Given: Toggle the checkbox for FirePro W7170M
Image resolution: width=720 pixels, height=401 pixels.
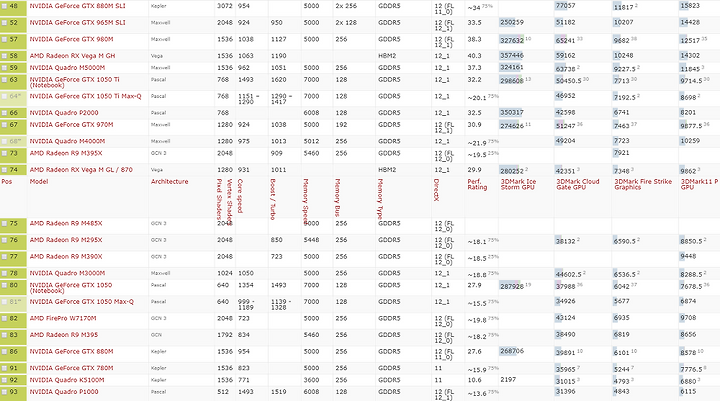Looking at the screenshot, I should [x=5, y=318].
